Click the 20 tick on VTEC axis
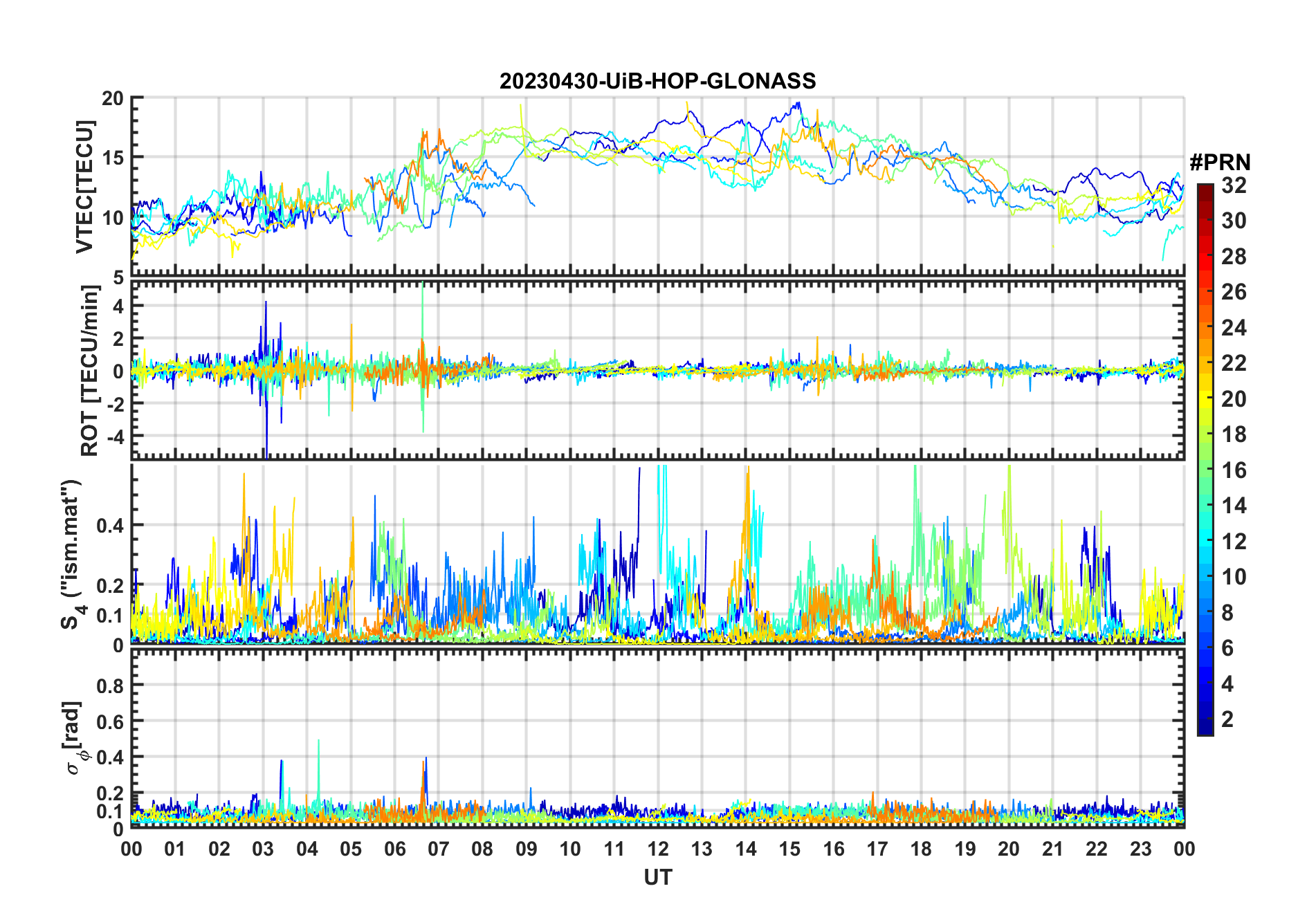Viewport: 1316px width, 920px height. pyautogui.click(x=113, y=99)
